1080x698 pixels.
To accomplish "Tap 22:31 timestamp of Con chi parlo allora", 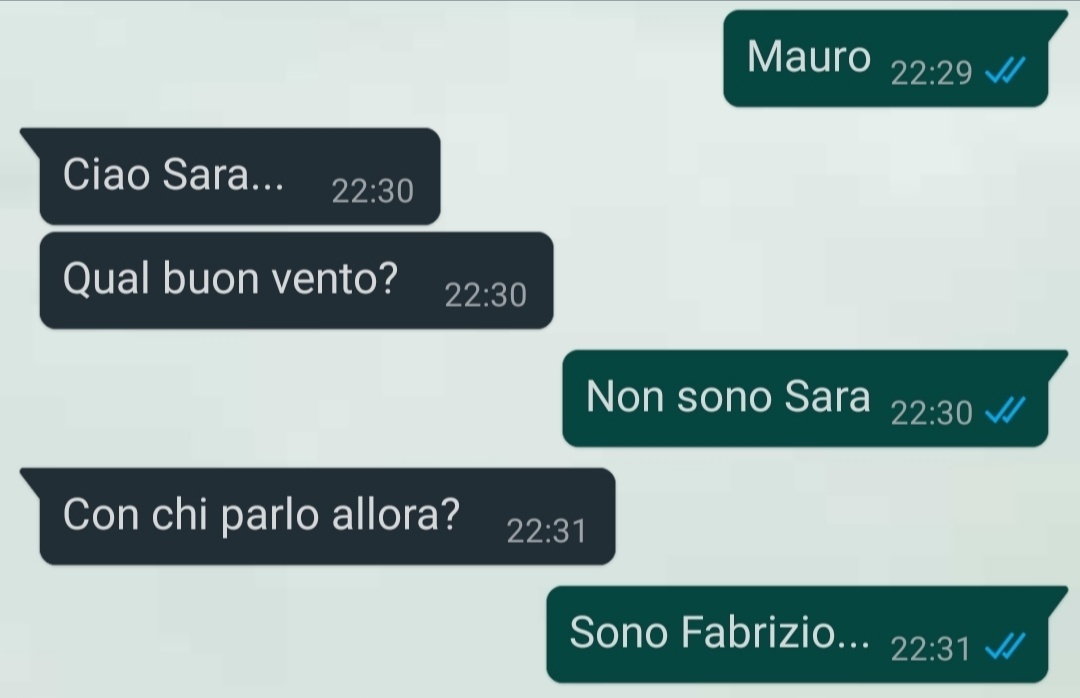I will [x=546, y=531].
